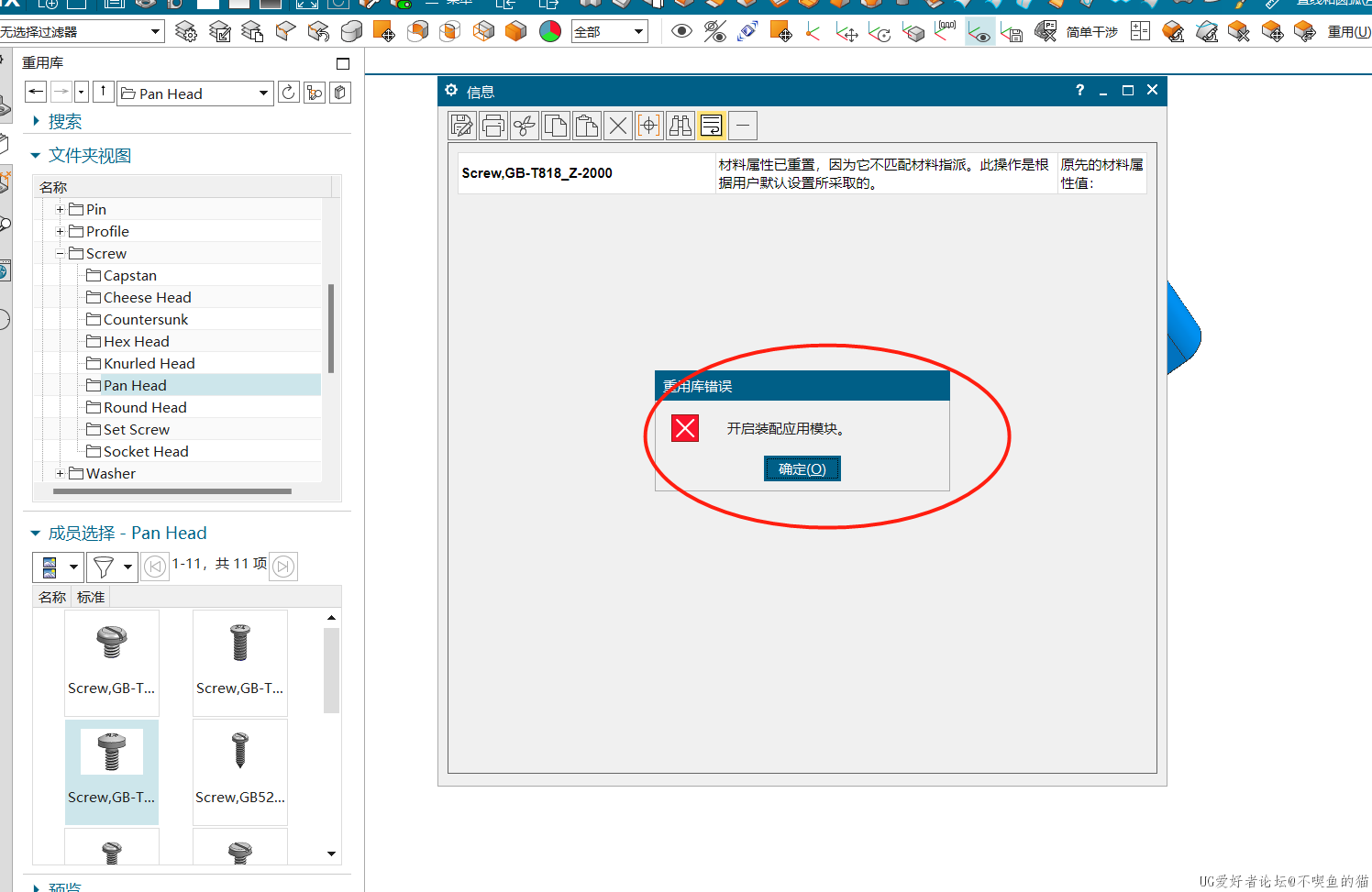Viewport: 1372px width, 892px height.
Task: Click the Print icon in 信息 window
Action: click(493, 126)
